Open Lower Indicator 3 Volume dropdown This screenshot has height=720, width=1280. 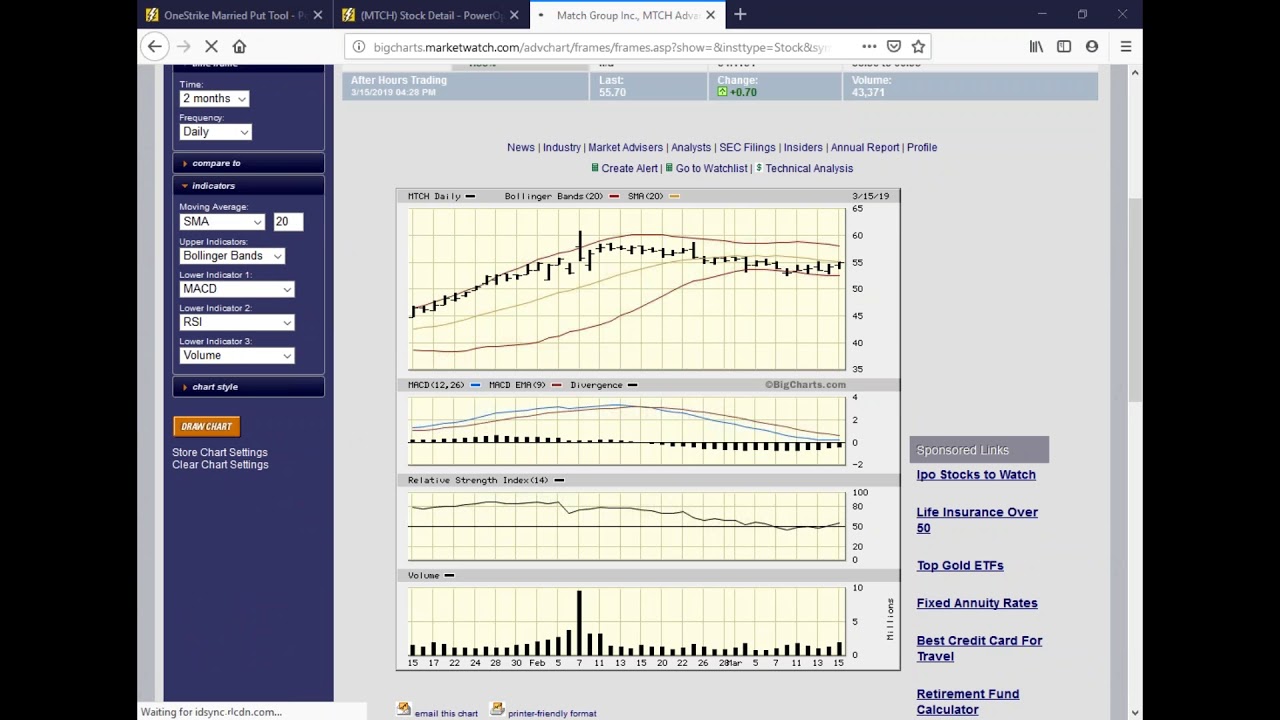tap(237, 356)
